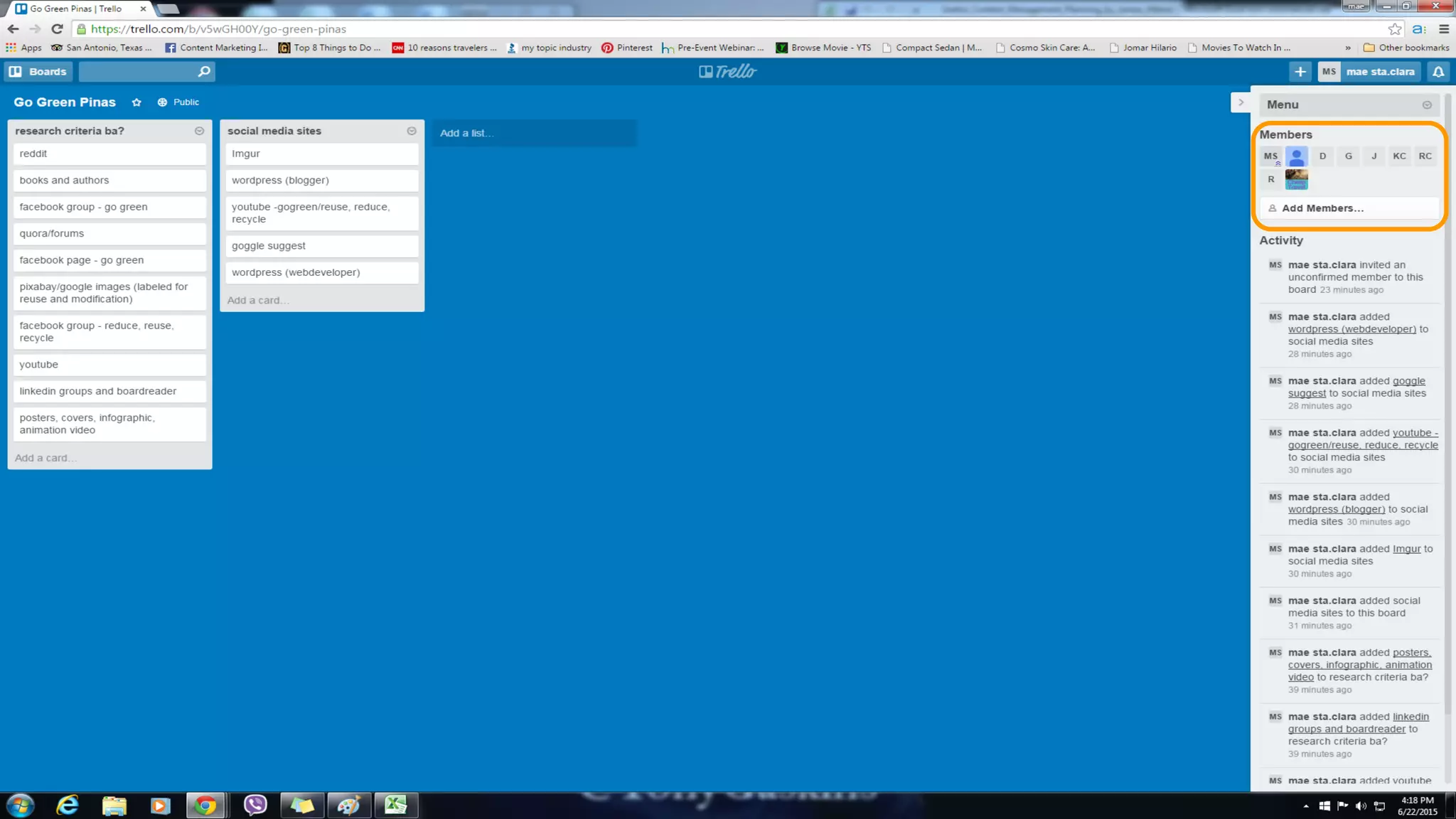Click the photo member avatar thumbnail

pos(1296,179)
